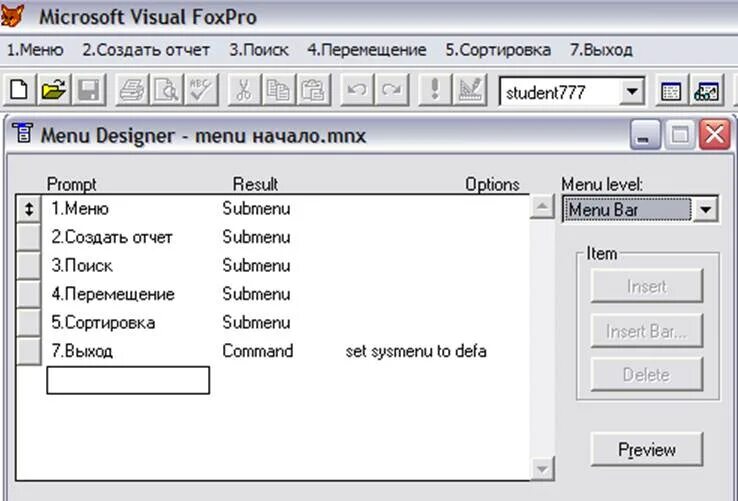Screen dimensions: 738x501
Task: Open the 3.Поиск menu
Action: pos(258,50)
